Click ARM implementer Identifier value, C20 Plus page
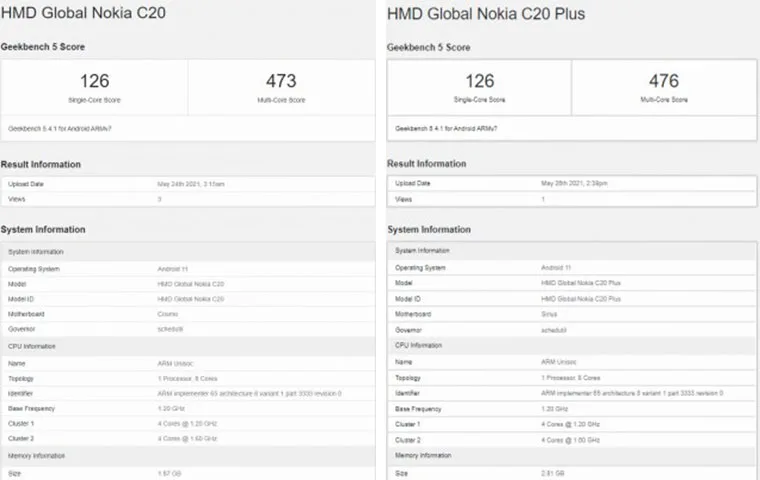 click(632, 393)
